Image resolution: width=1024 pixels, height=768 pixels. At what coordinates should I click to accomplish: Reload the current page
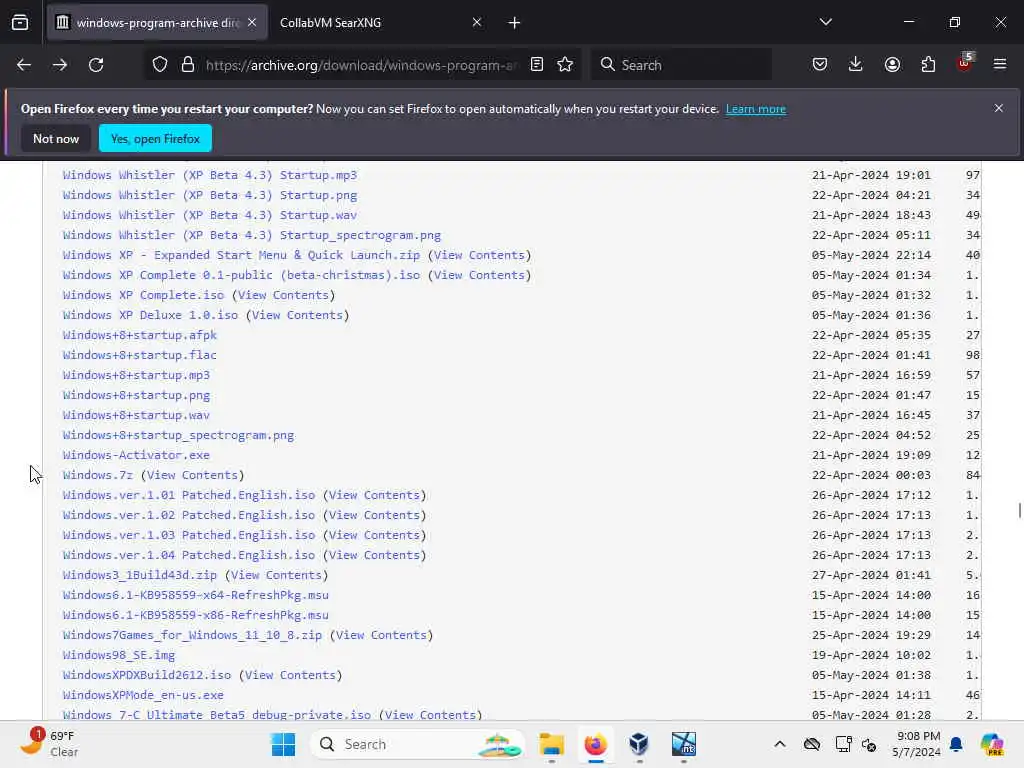[96, 65]
